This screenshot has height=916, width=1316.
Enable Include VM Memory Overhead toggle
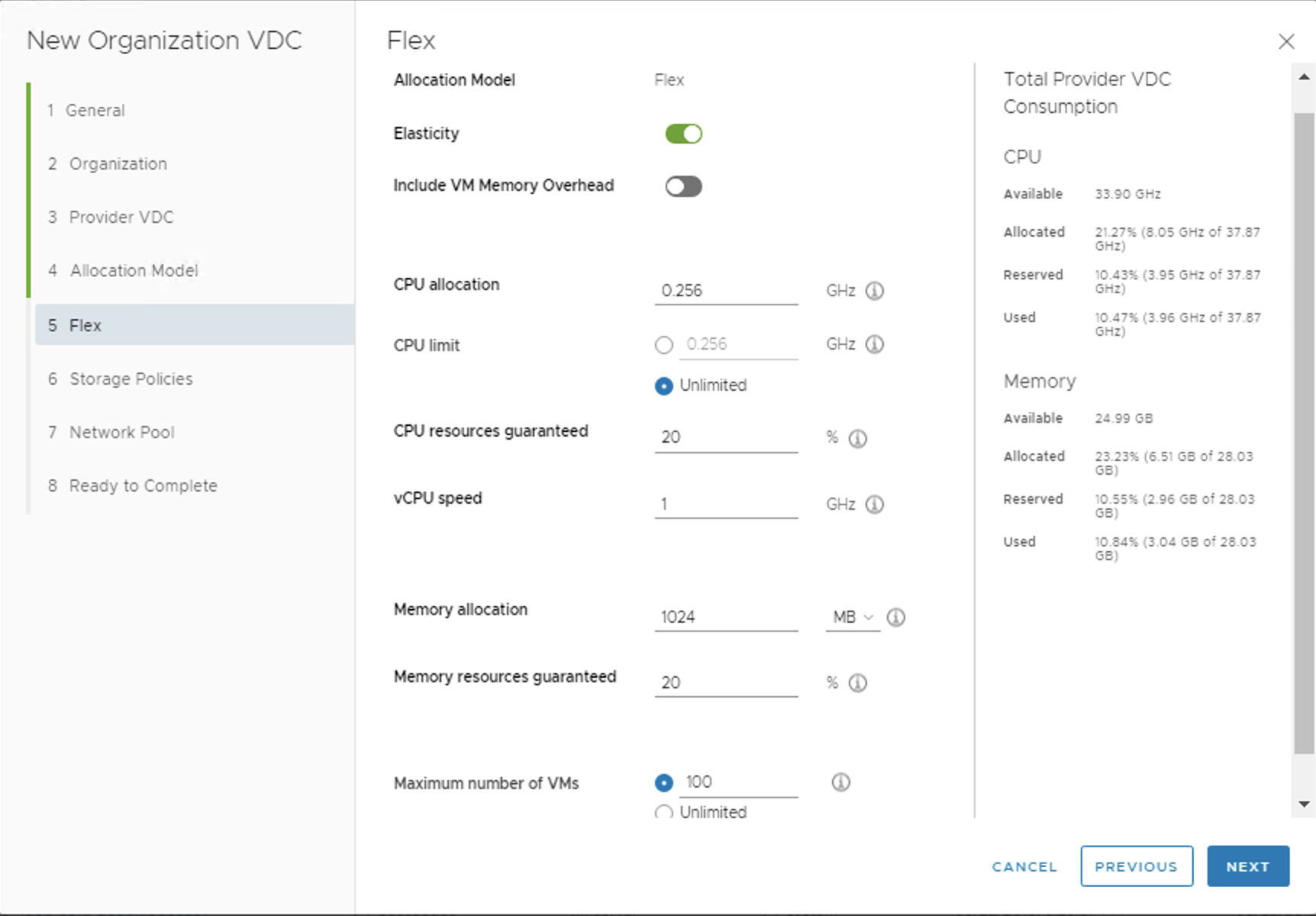(683, 187)
